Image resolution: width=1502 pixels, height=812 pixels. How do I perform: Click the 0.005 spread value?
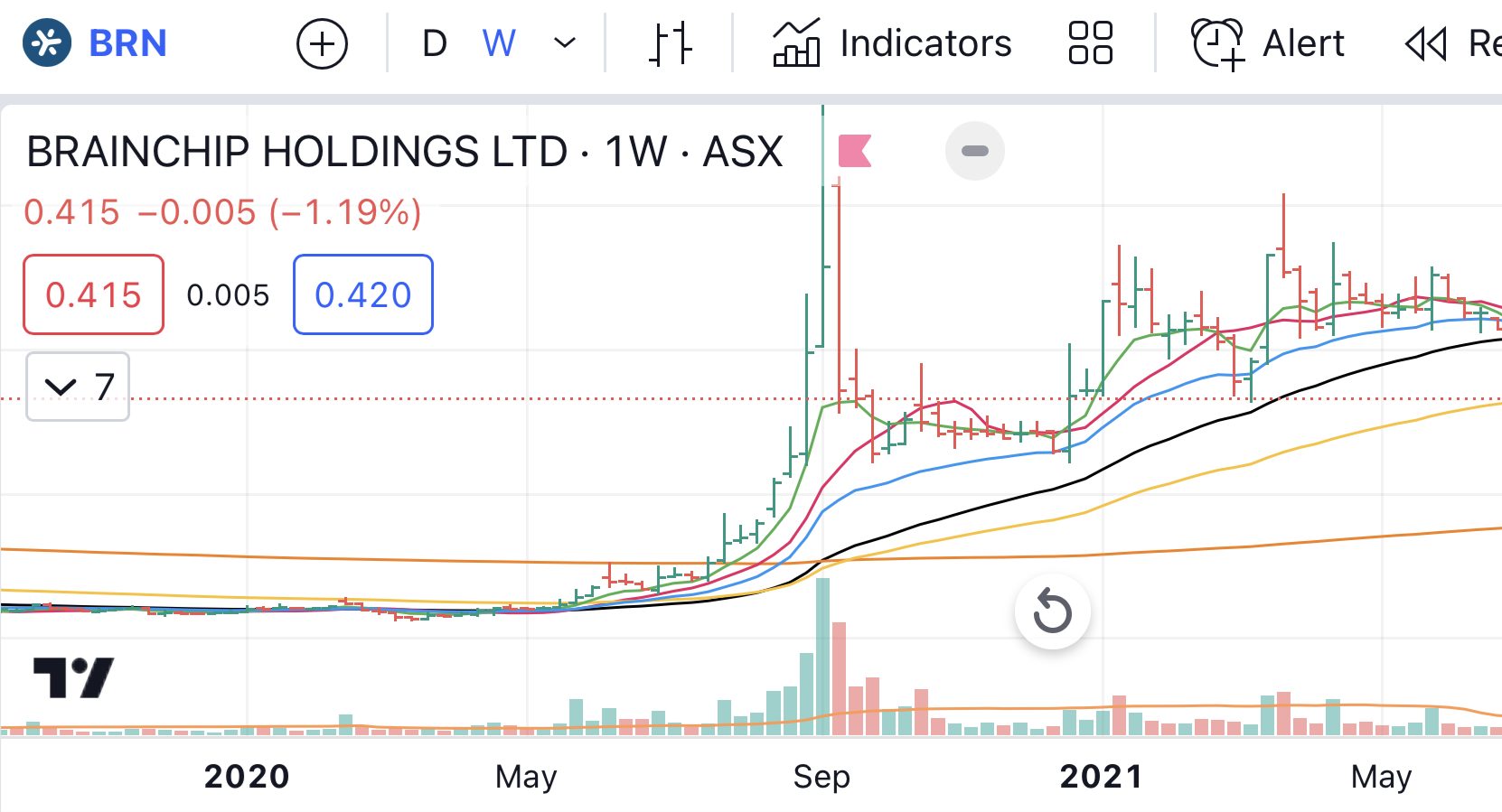point(228,295)
